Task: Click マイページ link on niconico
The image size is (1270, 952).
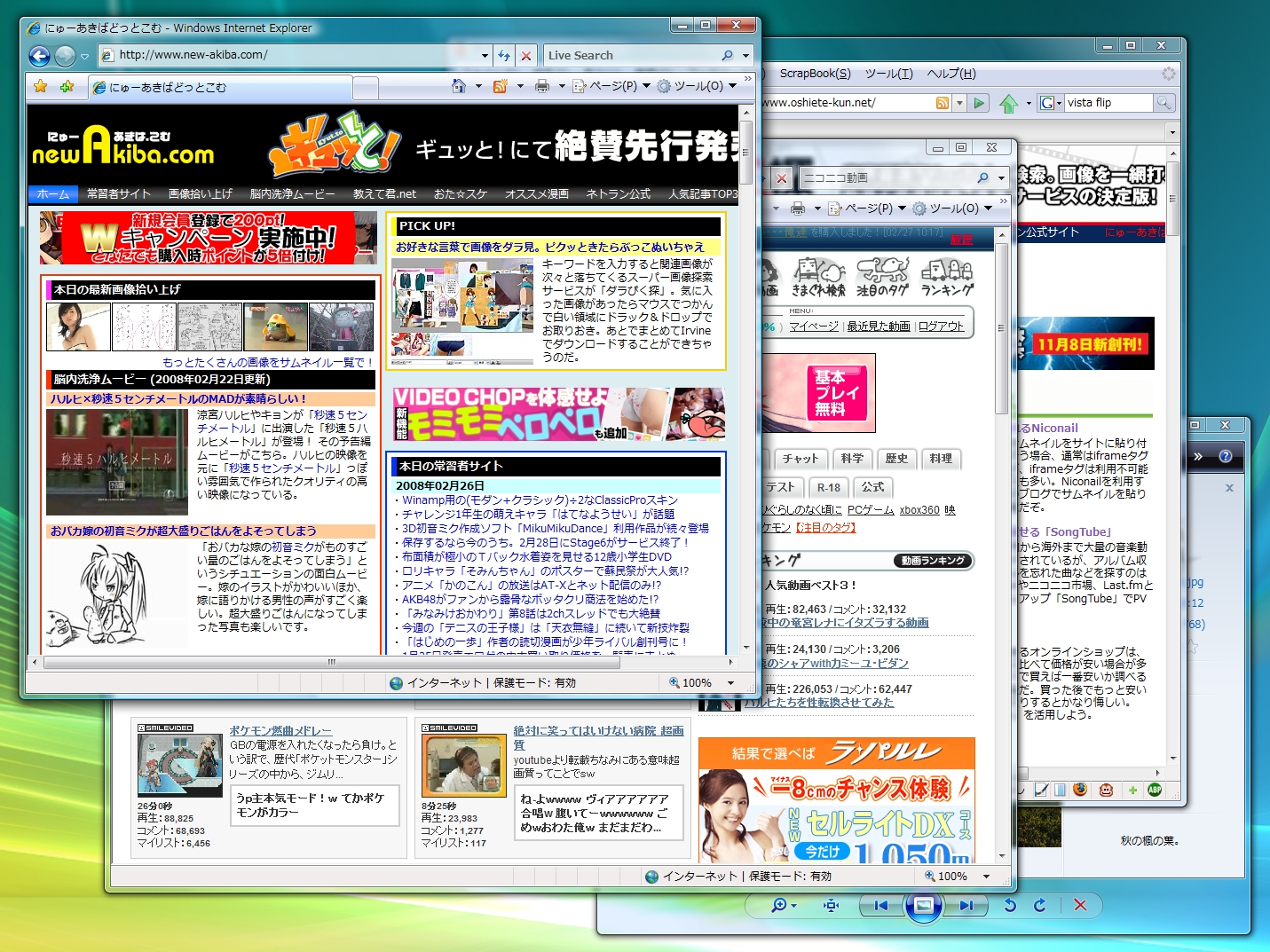Action: 814,327
